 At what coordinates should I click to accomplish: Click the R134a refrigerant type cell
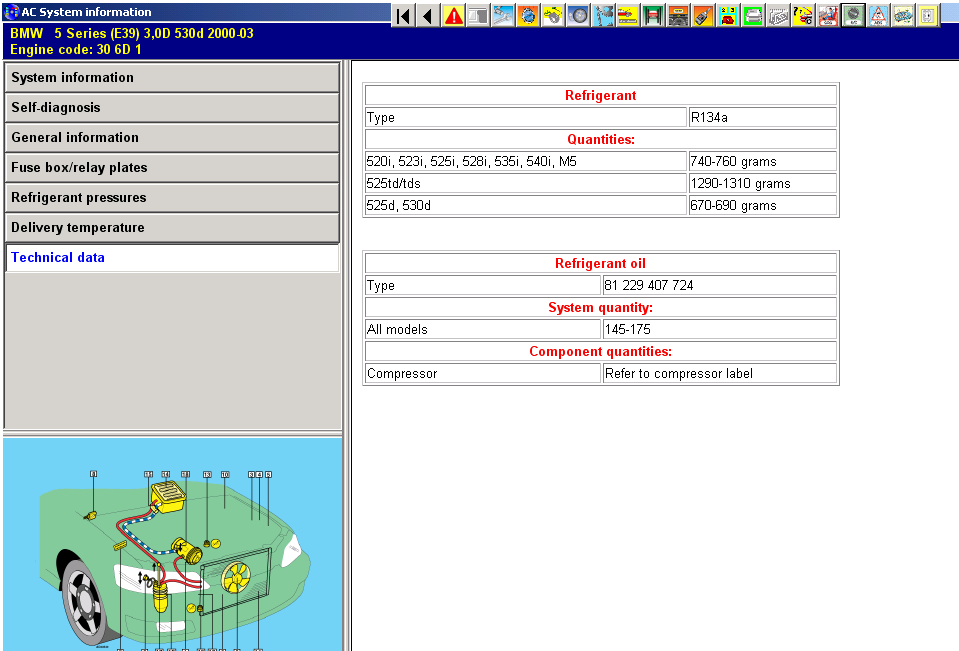(763, 117)
